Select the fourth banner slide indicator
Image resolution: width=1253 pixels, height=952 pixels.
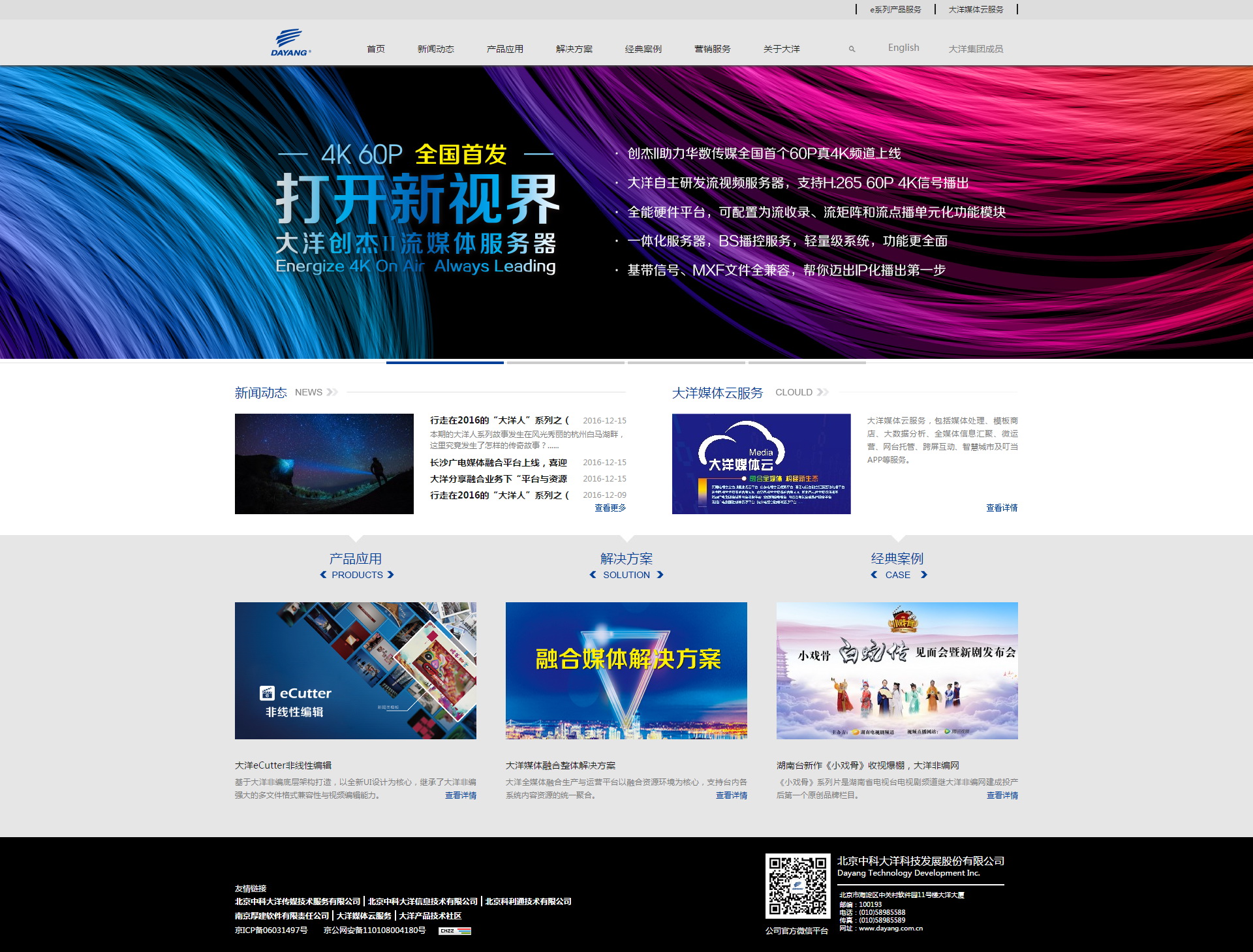(807, 362)
